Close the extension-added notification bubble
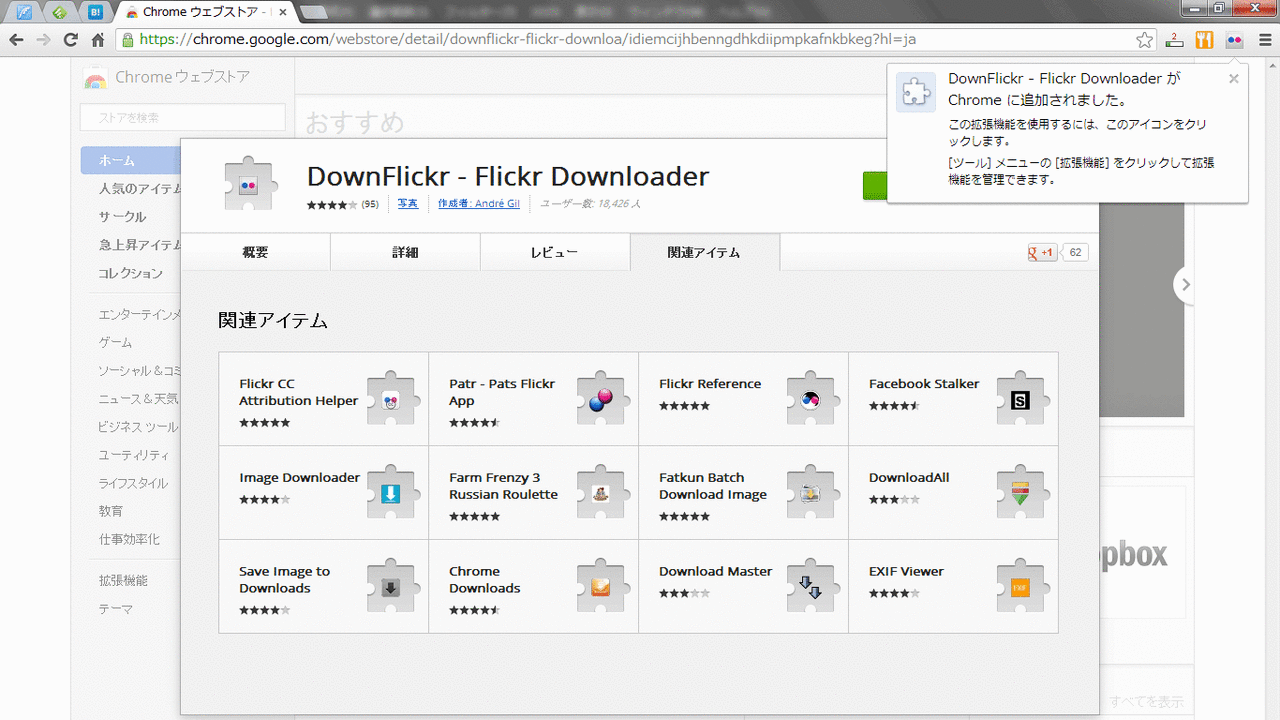Viewport: 1280px width, 720px height. [1233, 79]
